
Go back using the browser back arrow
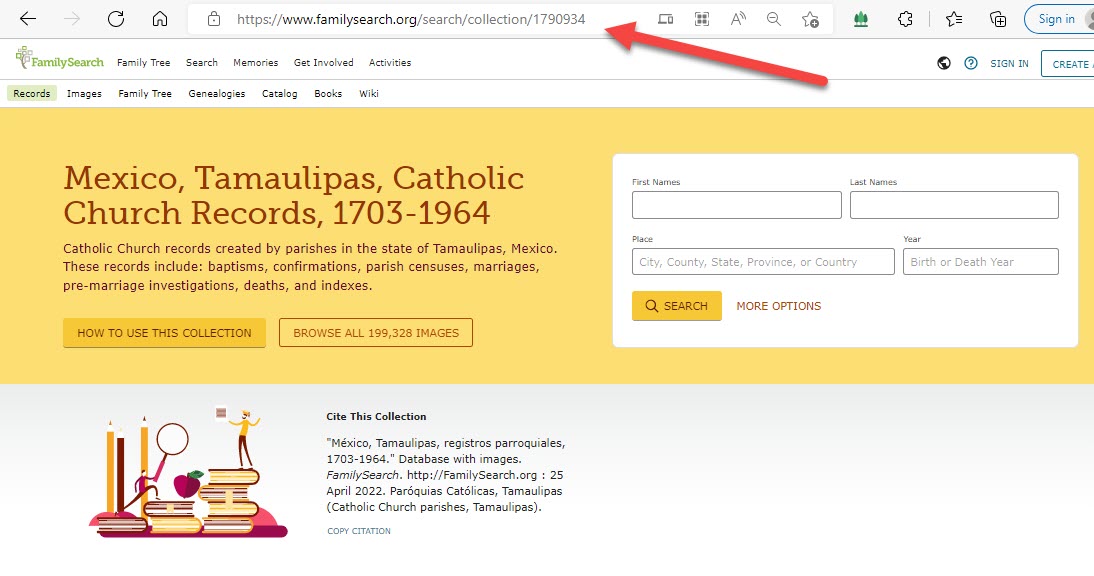coord(28,19)
